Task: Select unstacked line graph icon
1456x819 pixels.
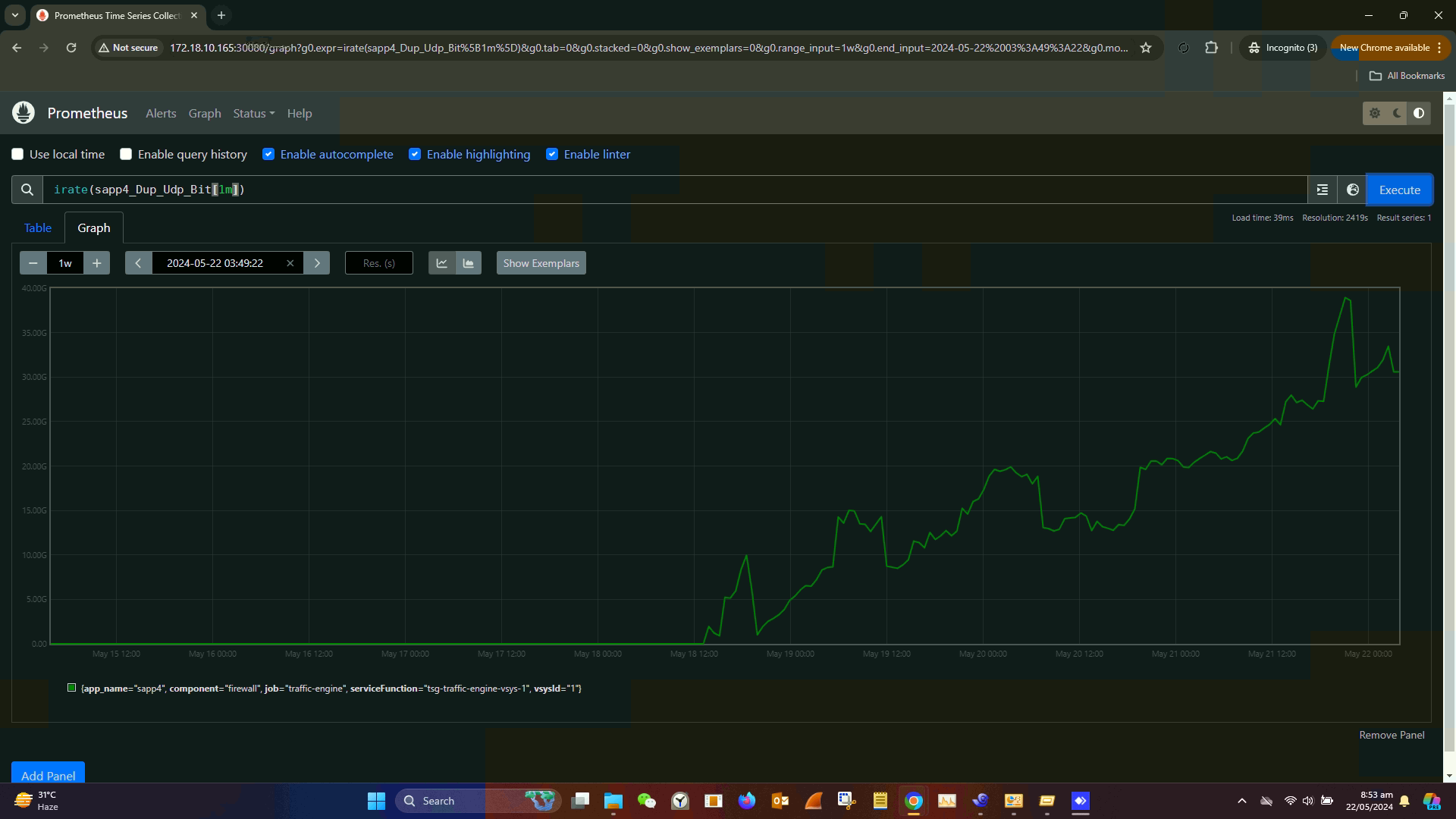Action: click(x=441, y=263)
